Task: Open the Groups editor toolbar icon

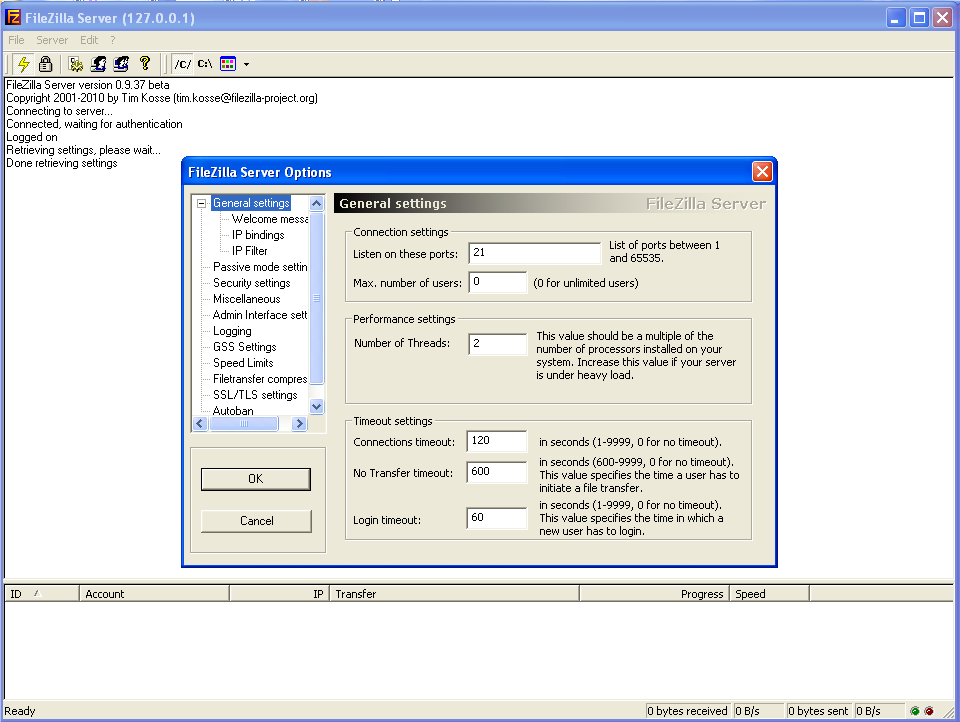Action: click(x=121, y=64)
